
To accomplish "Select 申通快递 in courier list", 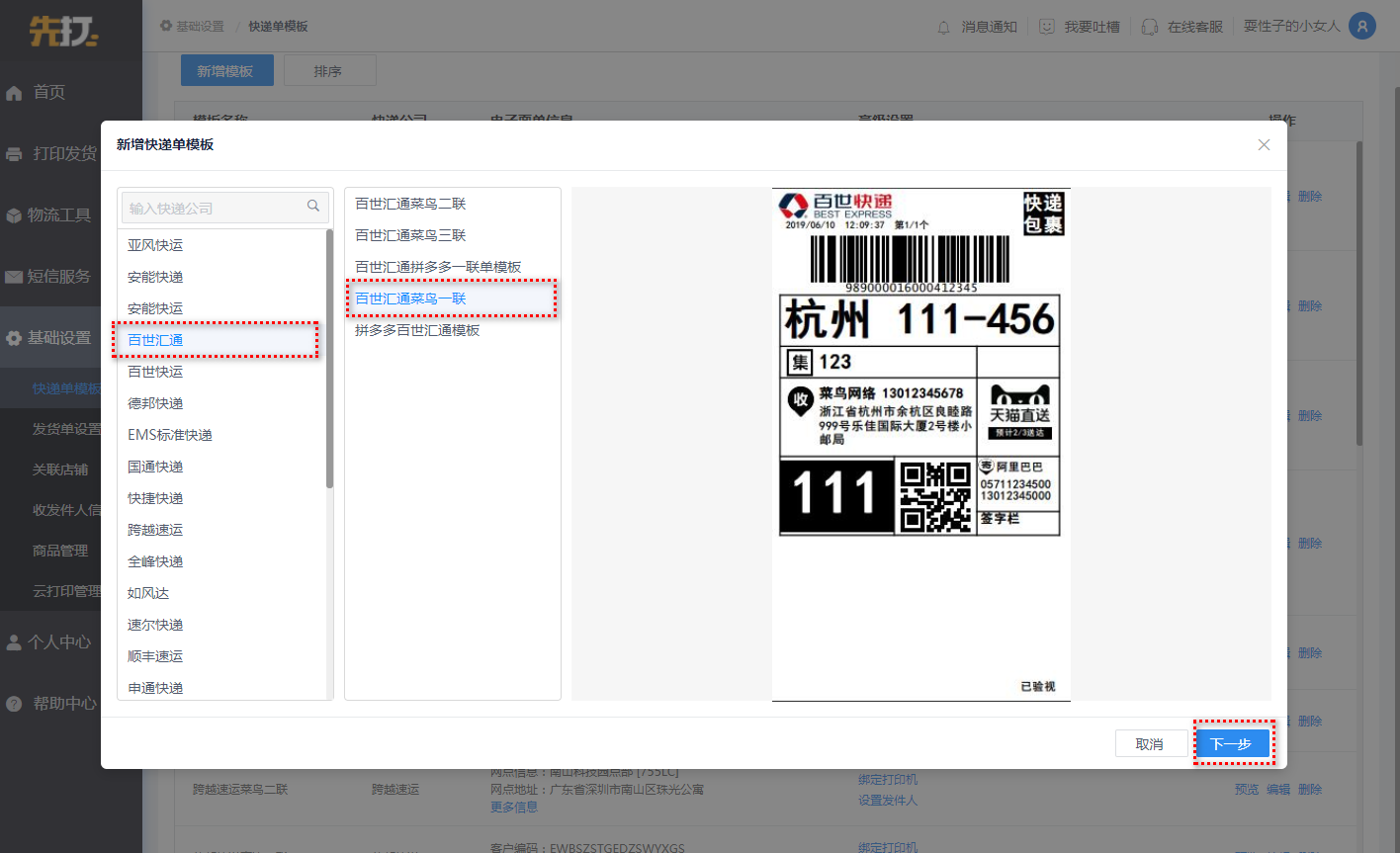I will click(155, 688).
